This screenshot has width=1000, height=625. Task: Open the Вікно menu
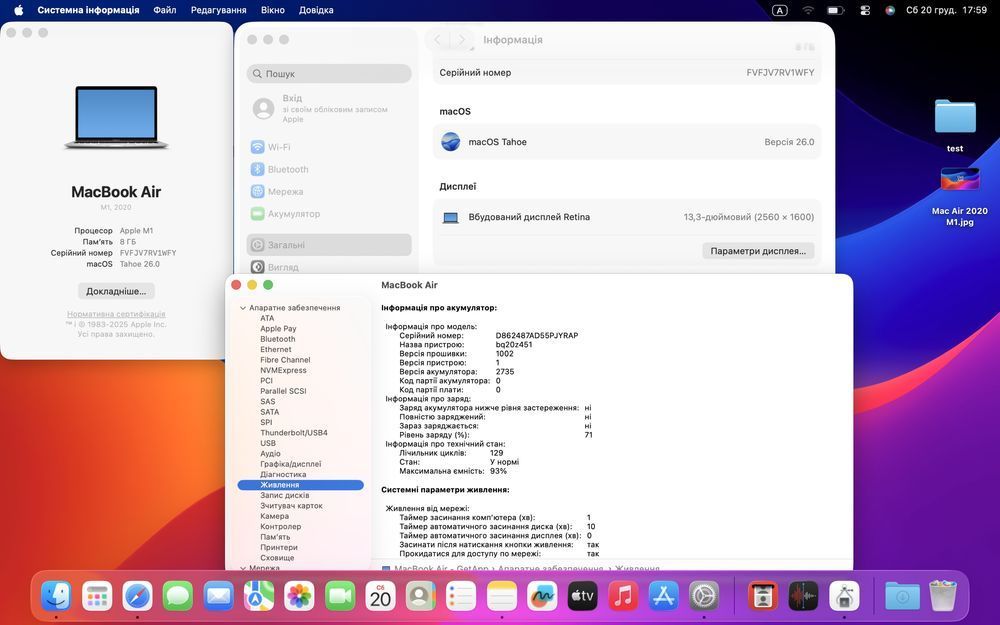tap(273, 10)
